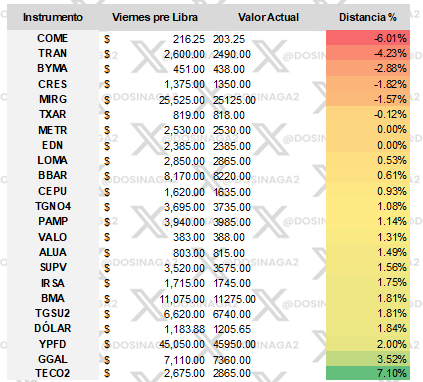Select the -2.88% distance cell
Image resolution: width=423 pixels, height=382 pixels.
tap(368, 68)
